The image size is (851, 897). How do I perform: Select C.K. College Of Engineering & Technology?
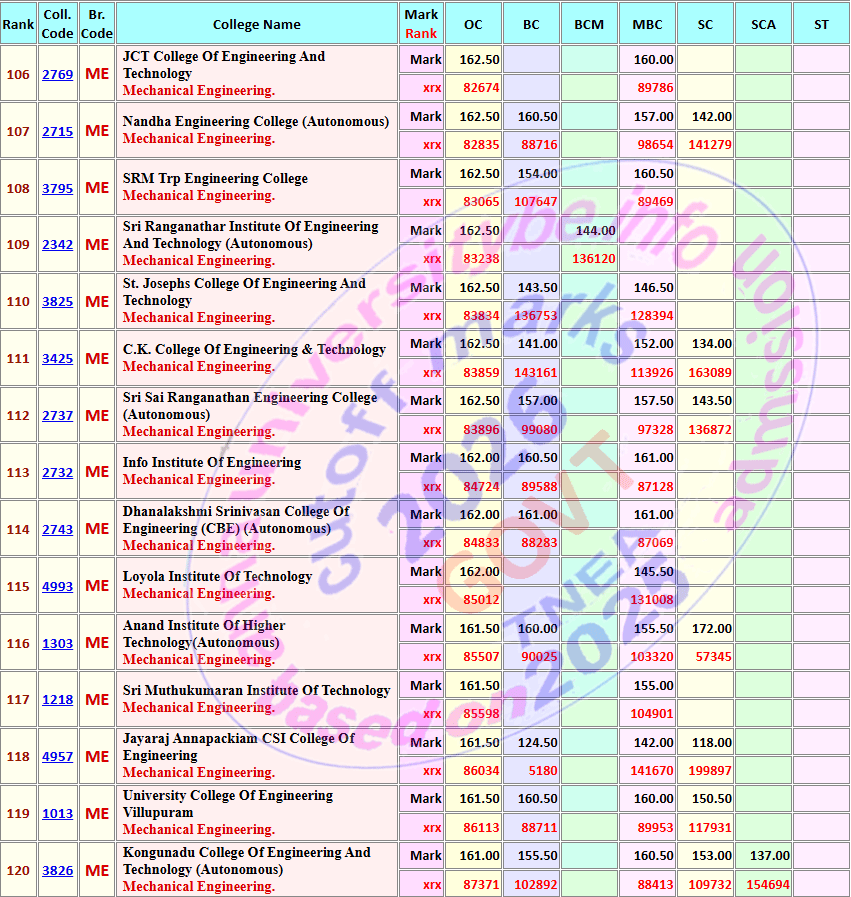tap(254, 349)
